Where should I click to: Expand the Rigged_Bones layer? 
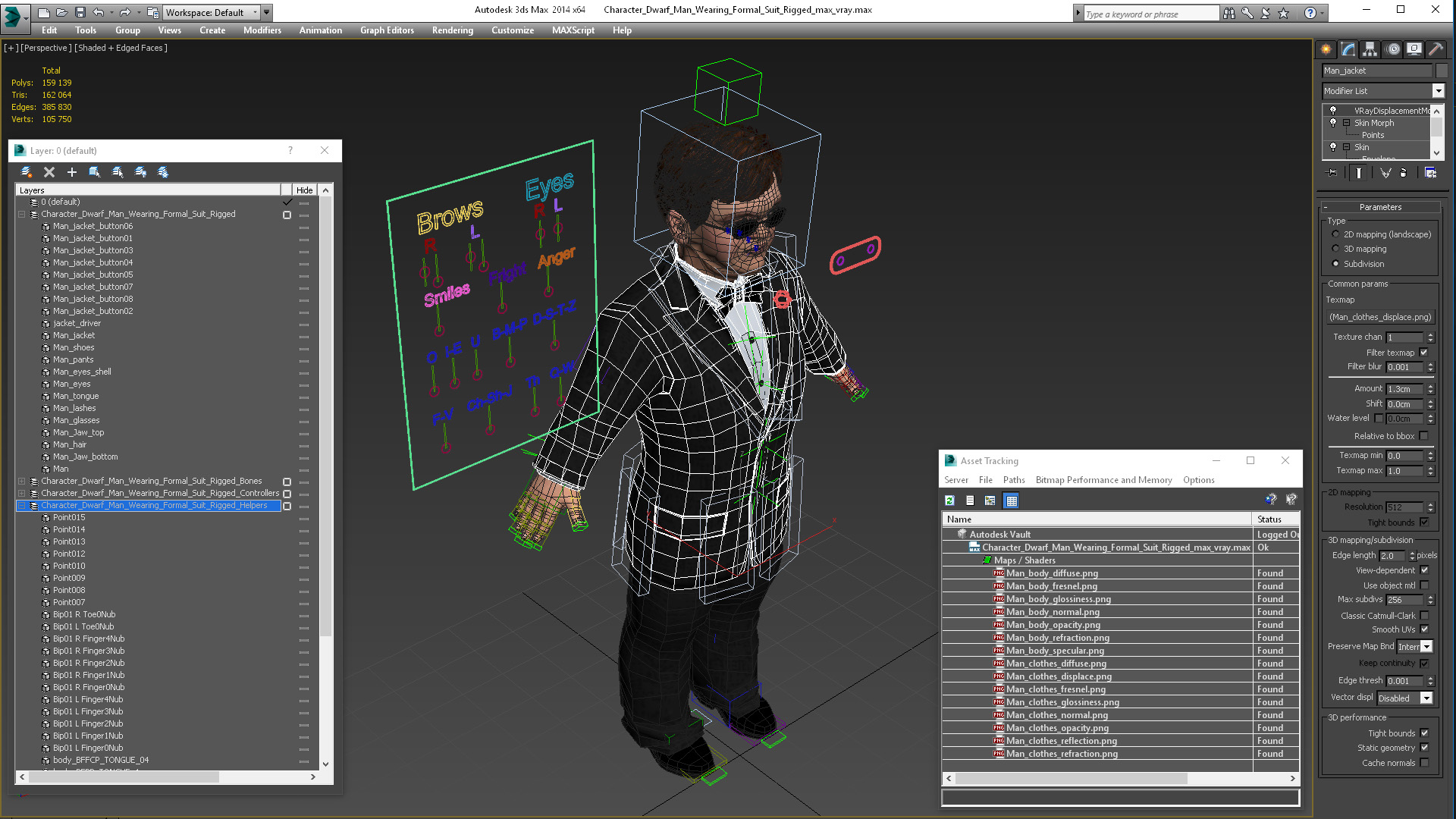pyautogui.click(x=22, y=481)
